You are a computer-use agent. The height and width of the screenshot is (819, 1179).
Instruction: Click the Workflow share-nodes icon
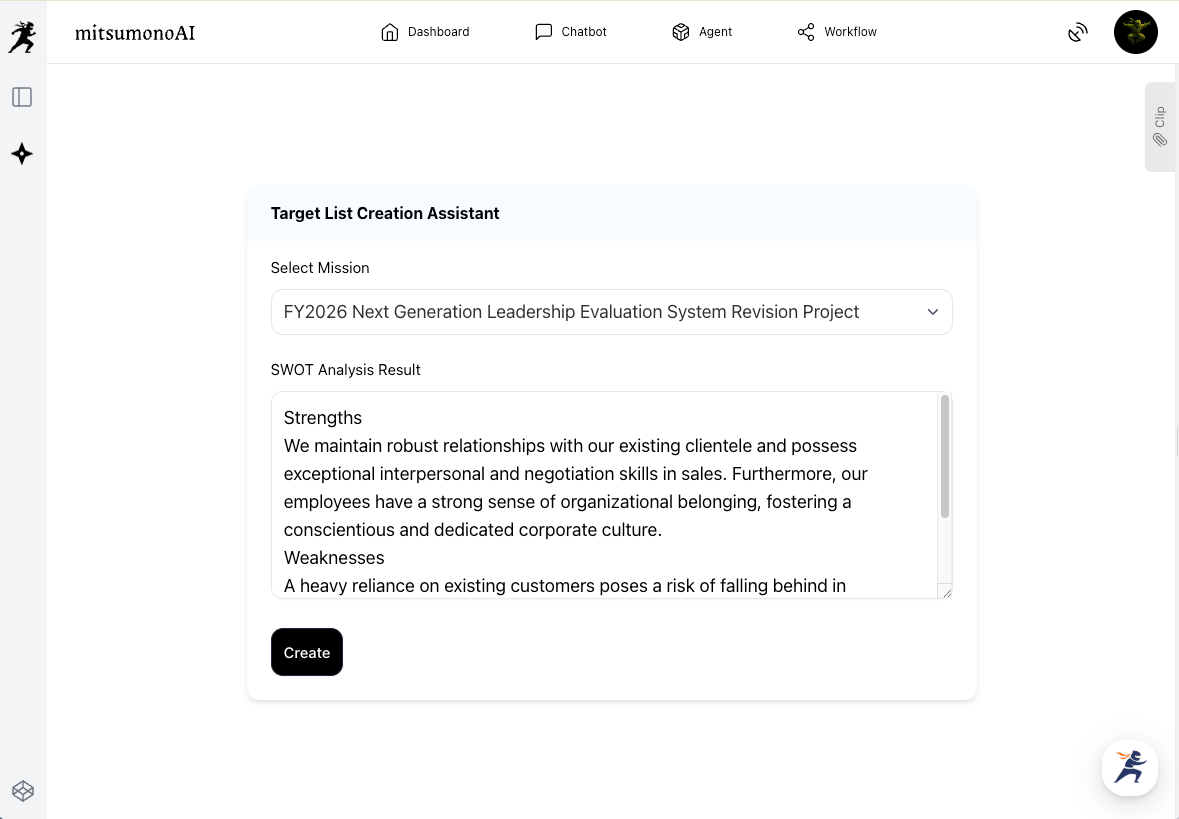pyautogui.click(x=806, y=32)
